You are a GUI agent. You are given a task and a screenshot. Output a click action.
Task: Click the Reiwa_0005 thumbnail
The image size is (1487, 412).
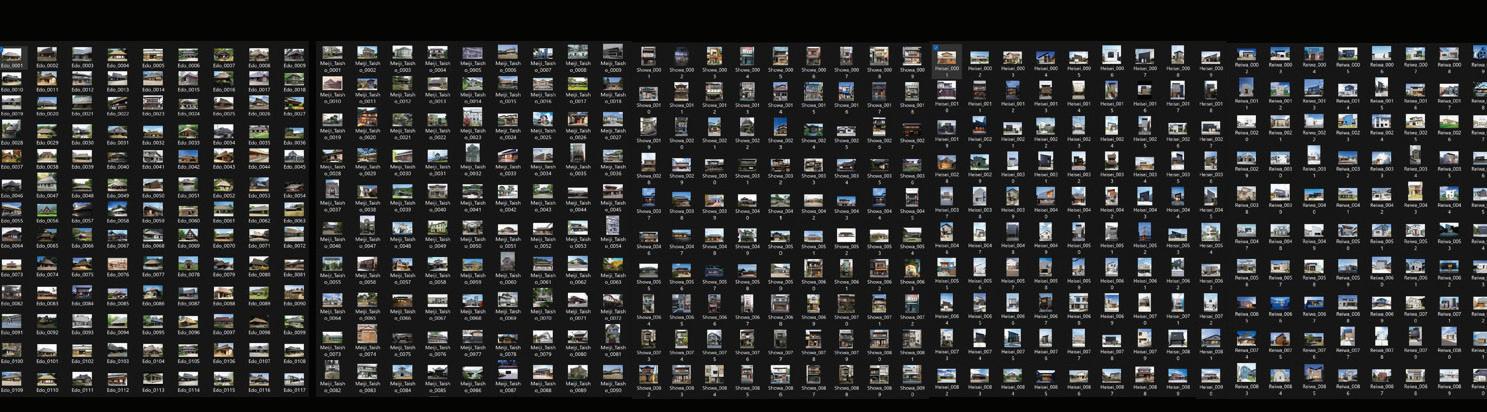[x=1348, y=54]
